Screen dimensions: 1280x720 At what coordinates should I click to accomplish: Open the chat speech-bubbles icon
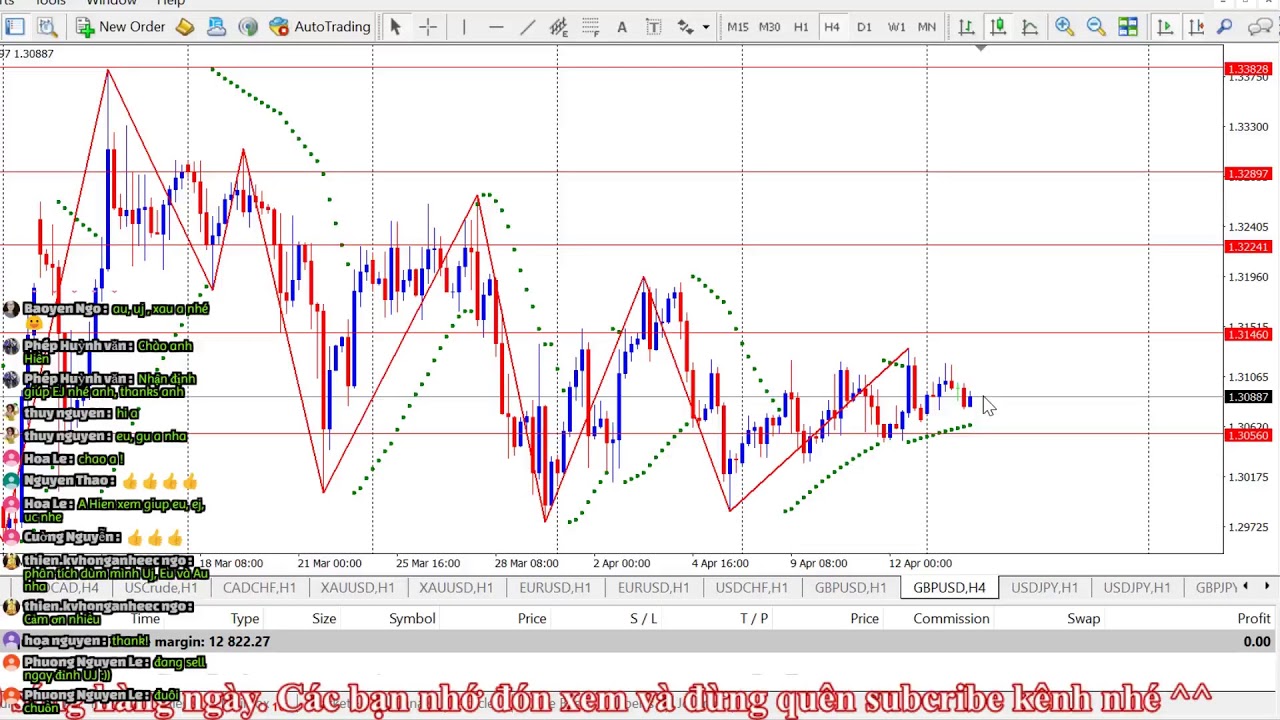(1260, 27)
